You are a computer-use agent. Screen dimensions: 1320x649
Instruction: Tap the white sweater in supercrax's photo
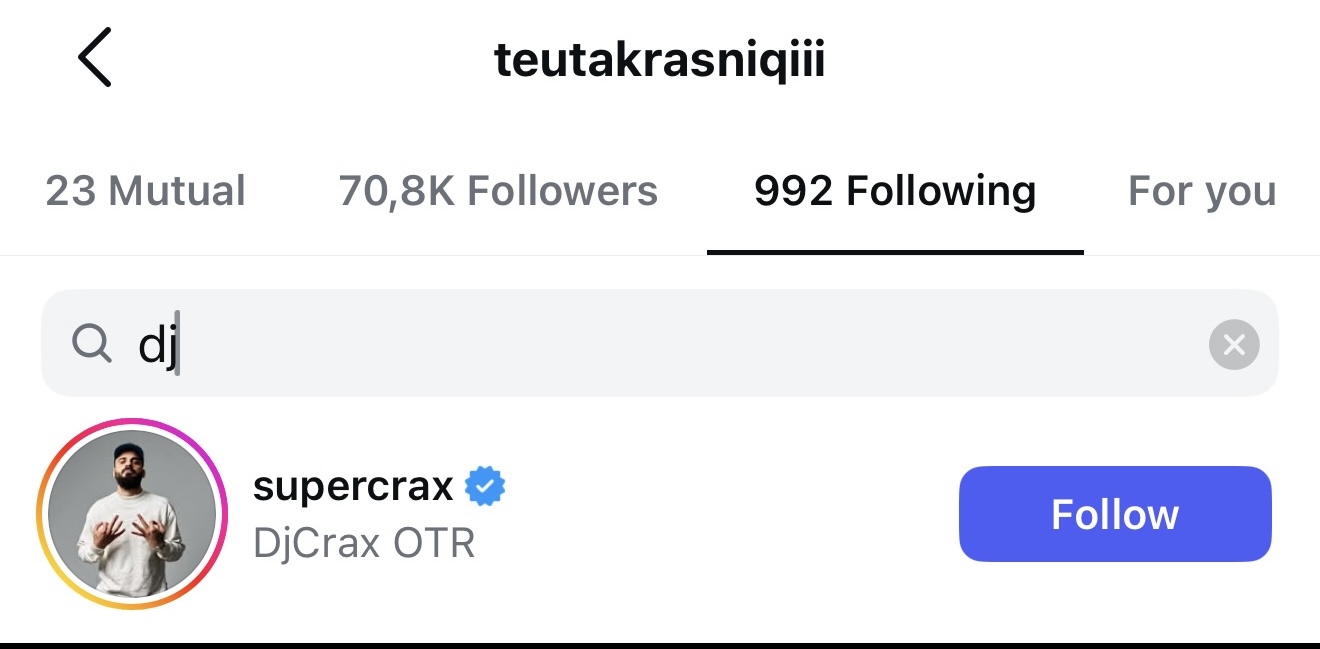click(131, 553)
